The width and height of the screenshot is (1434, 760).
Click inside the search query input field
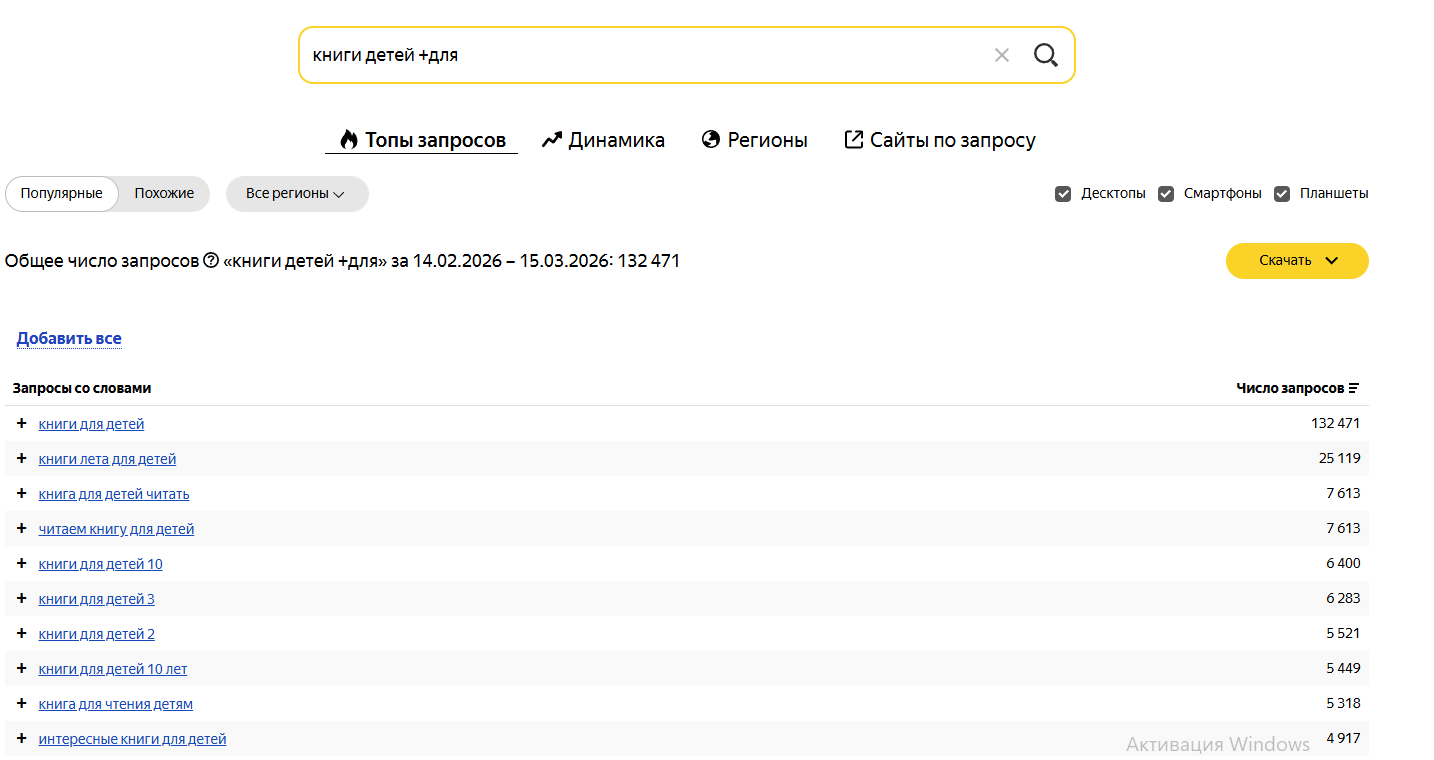(640, 55)
